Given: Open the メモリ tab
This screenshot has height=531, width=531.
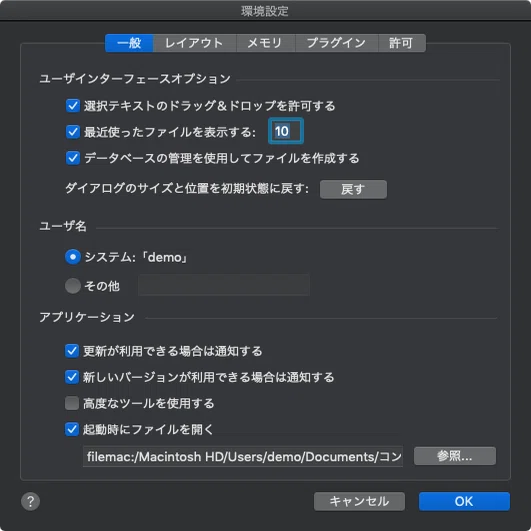Looking at the screenshot, I should tap(266, 43).
